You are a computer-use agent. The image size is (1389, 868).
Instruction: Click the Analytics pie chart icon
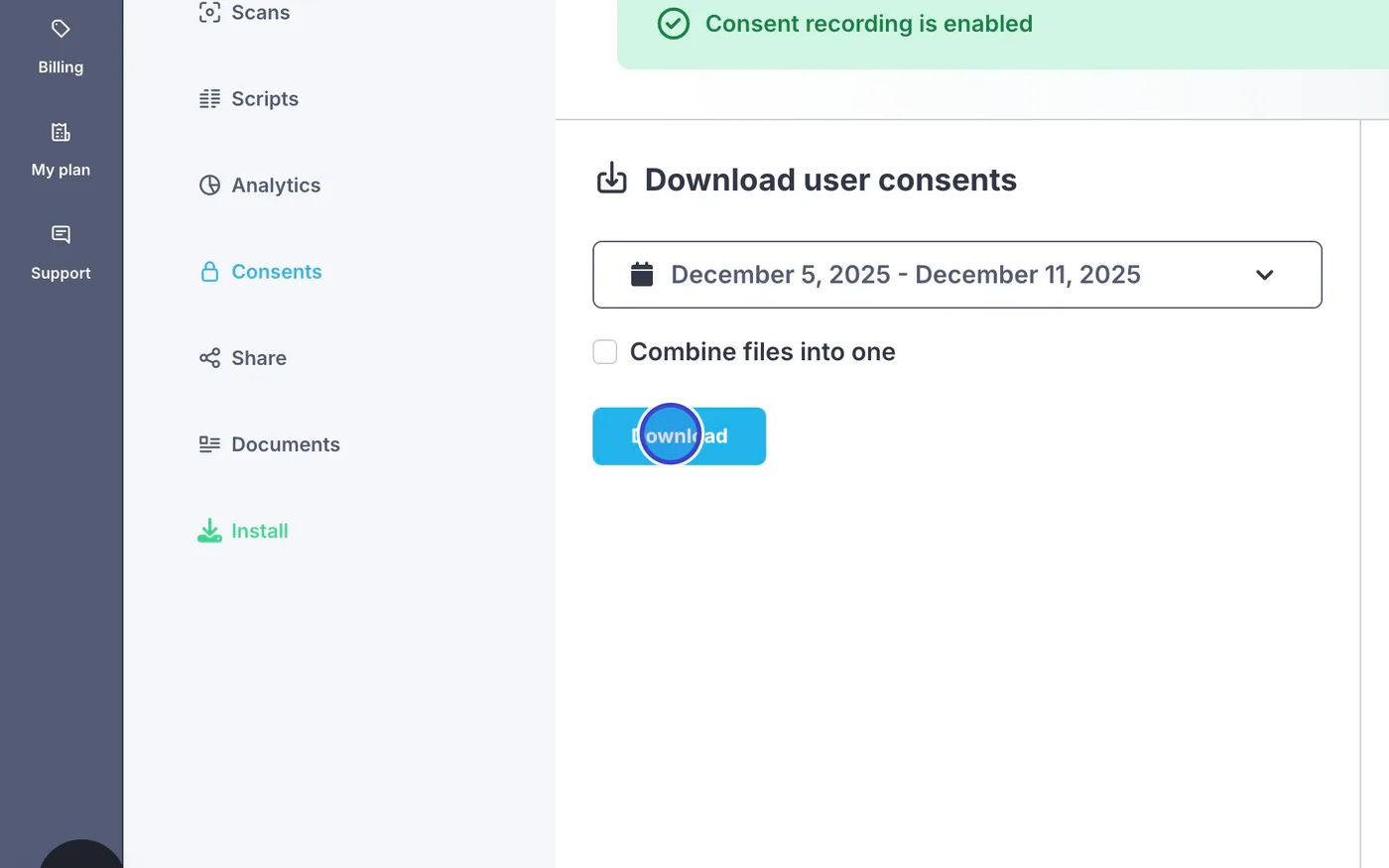(x=209, y=185)
